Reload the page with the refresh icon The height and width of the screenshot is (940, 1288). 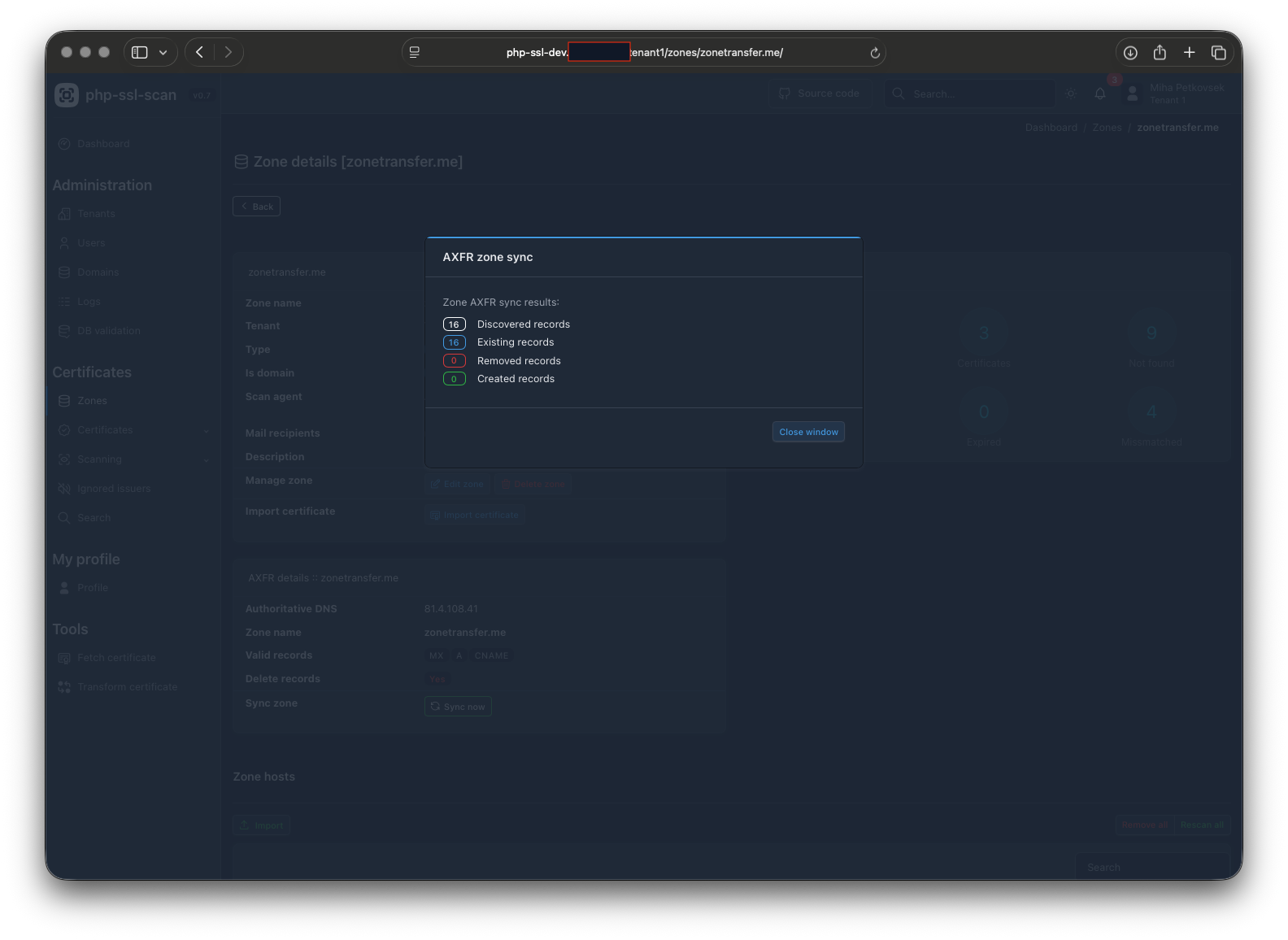pyautogui.click(x=875, y=53)
